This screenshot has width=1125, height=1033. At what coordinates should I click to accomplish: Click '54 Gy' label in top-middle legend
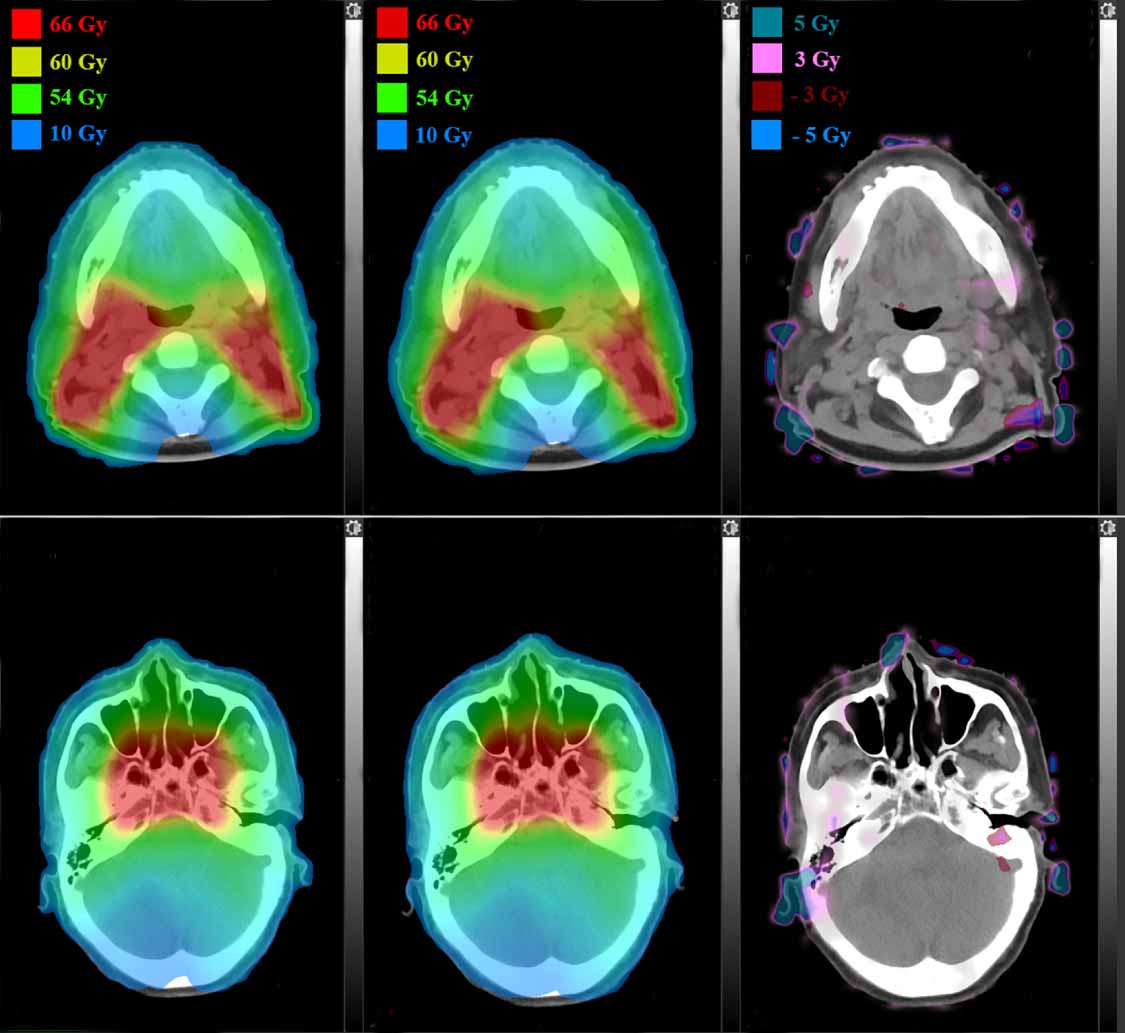(x=444, y=98)
